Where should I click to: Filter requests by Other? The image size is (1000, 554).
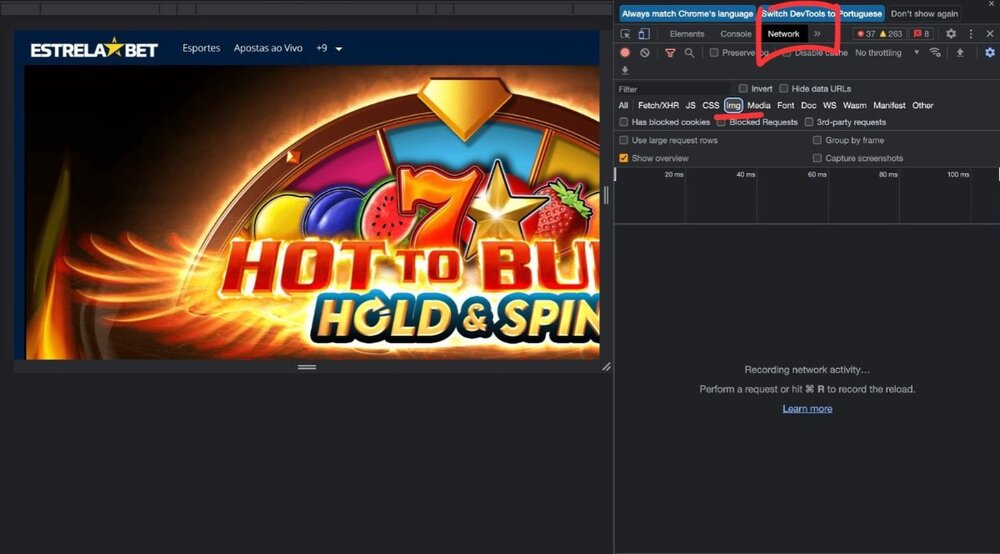click(922, 105)
